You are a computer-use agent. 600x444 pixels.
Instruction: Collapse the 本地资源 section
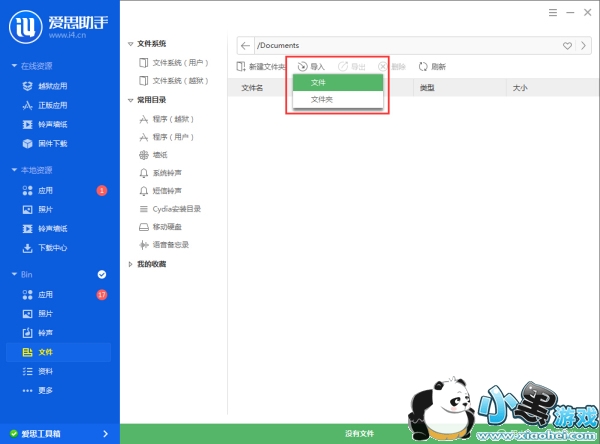point(14,170)
